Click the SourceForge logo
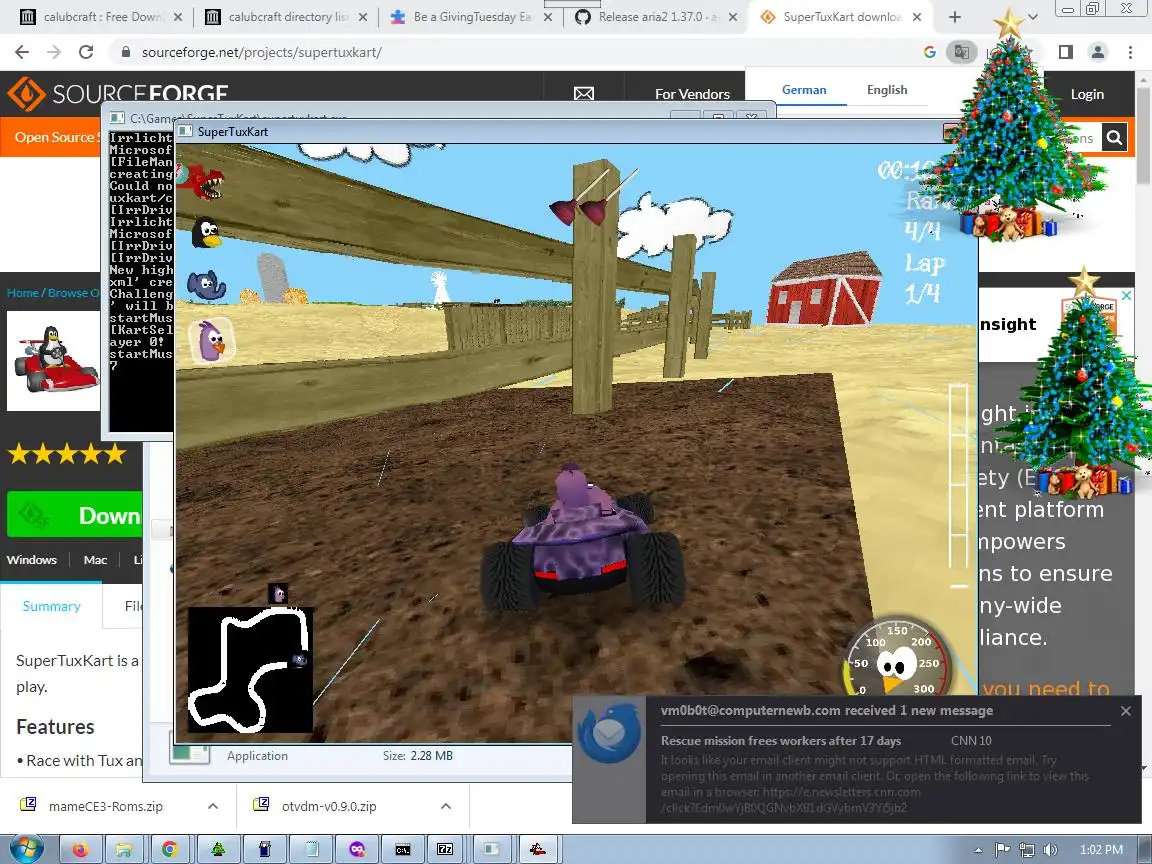The image size is (1152, 864). pos(118,94)
